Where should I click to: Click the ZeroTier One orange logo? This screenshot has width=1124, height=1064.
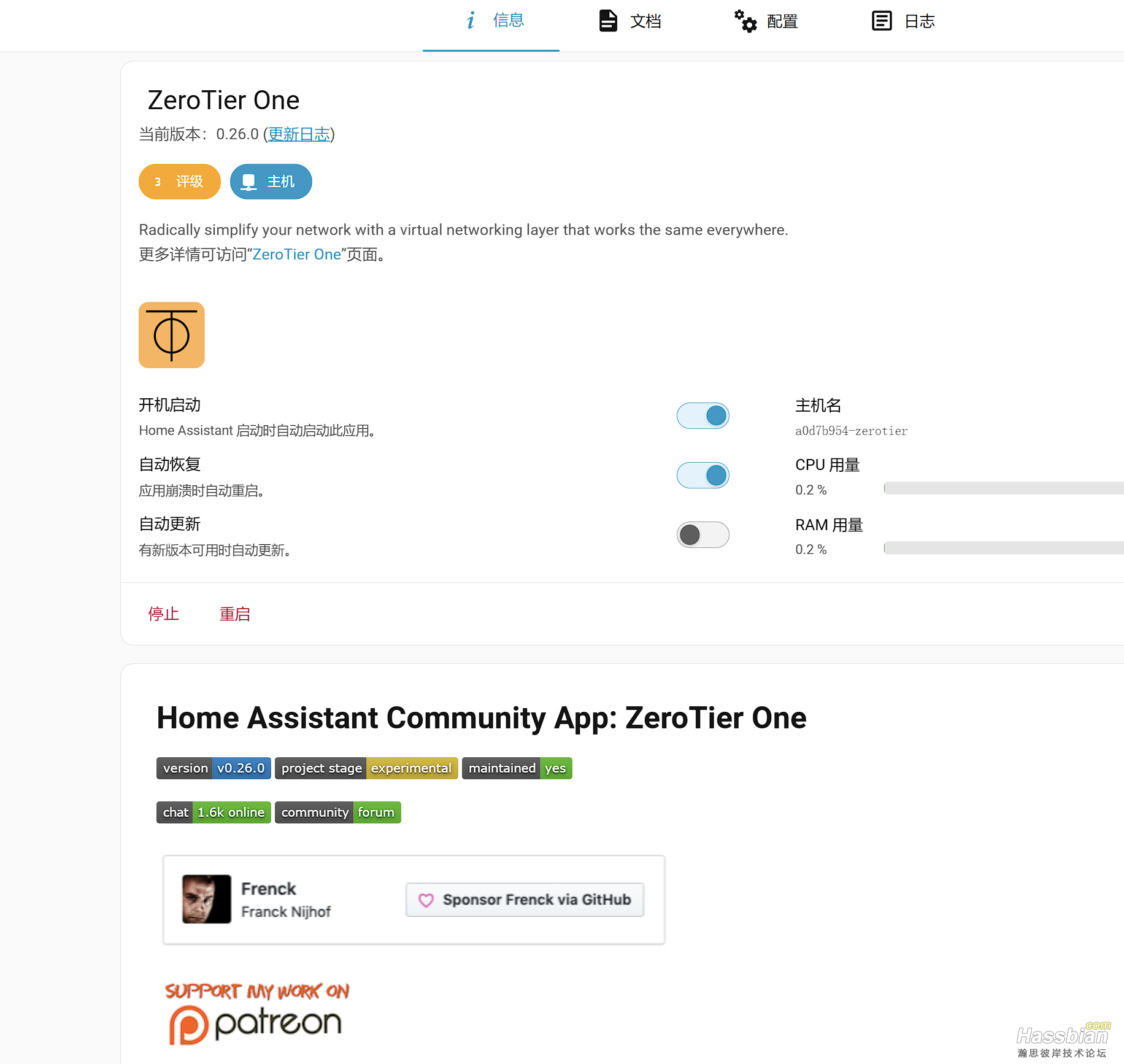pyautogui.click(x=172, y=335)
